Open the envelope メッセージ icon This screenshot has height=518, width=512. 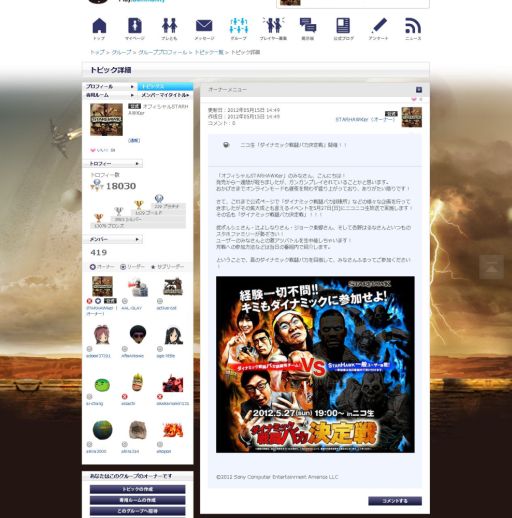tap(204, 26)
